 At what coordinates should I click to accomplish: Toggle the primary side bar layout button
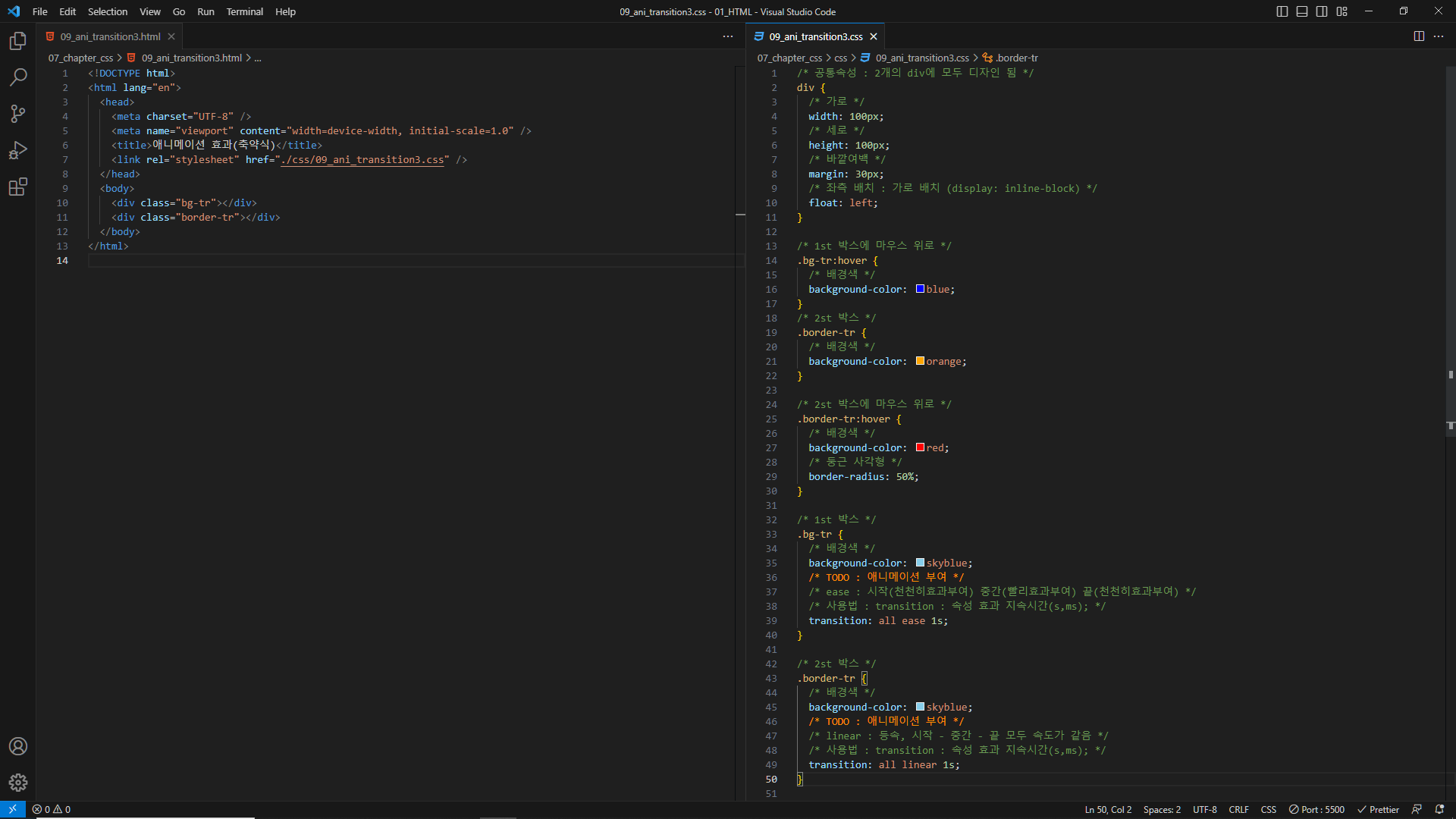(x=1282, y=11)
